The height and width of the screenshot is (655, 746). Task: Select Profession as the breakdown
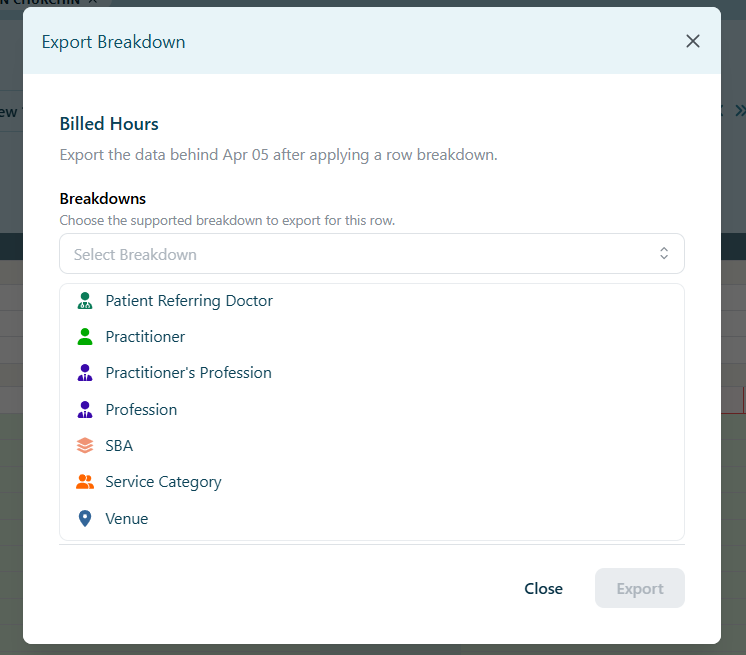pos(372,410)
